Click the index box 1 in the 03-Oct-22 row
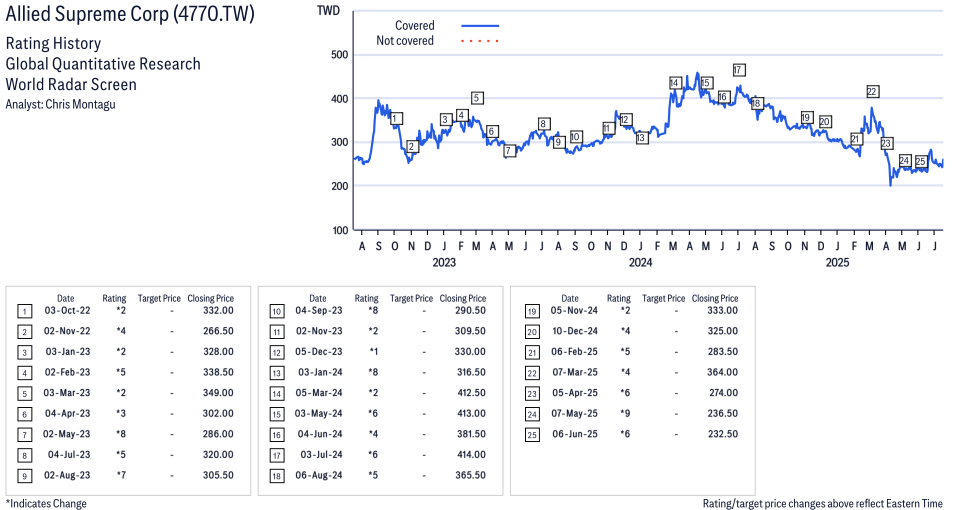Screen dimensions: 954x510 click(24, 312)
